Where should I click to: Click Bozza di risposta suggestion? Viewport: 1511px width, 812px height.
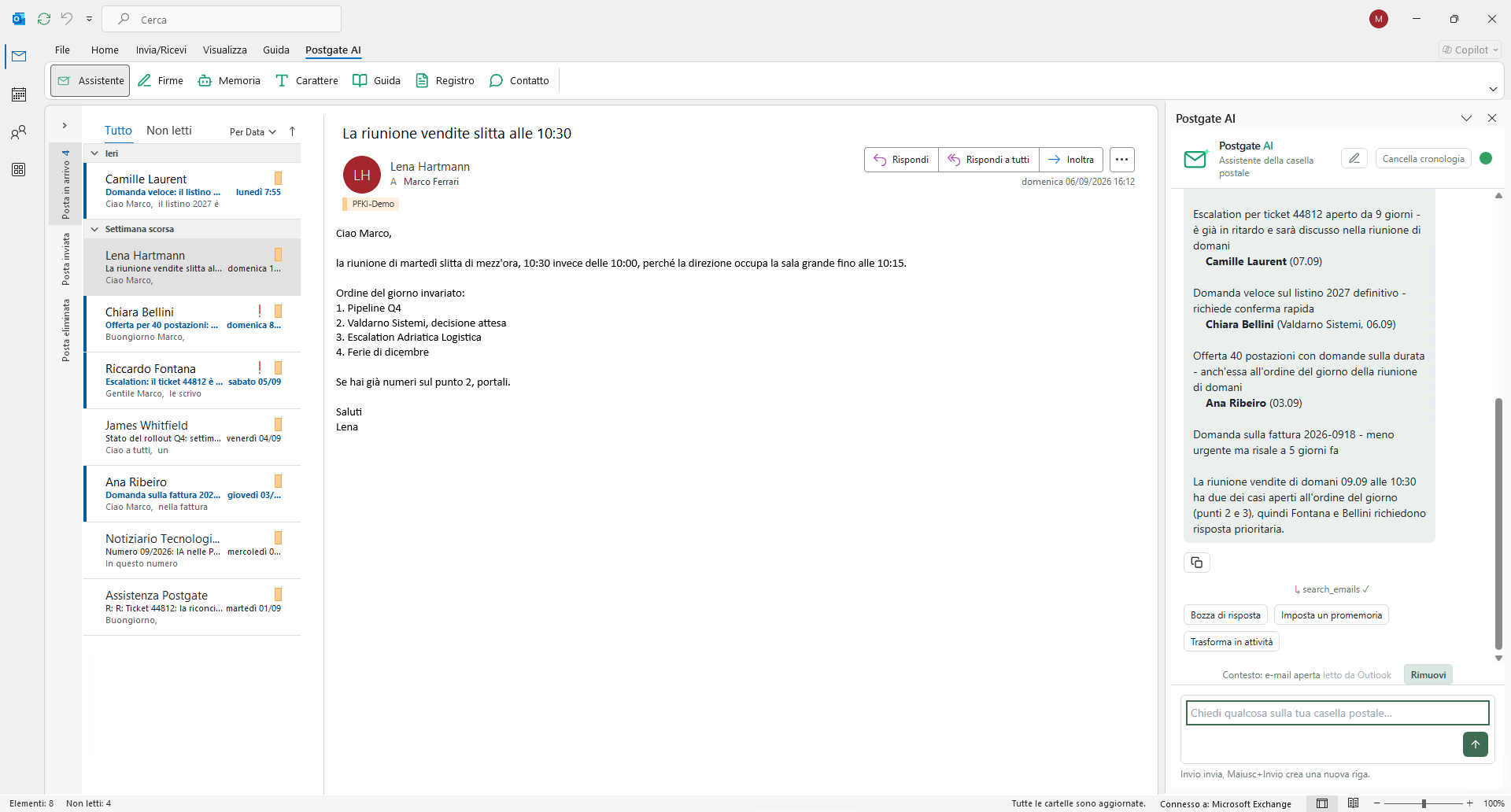pyautogui.click(x=1225, y=615)
